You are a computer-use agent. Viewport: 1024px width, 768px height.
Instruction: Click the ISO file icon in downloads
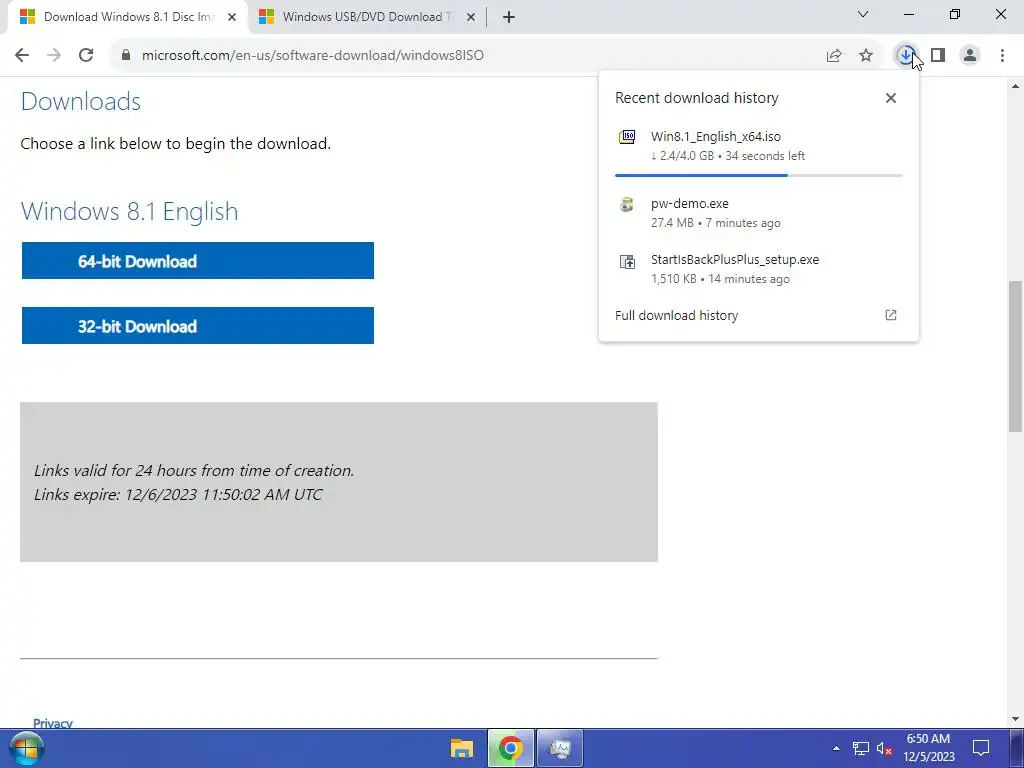coord(627,137)
